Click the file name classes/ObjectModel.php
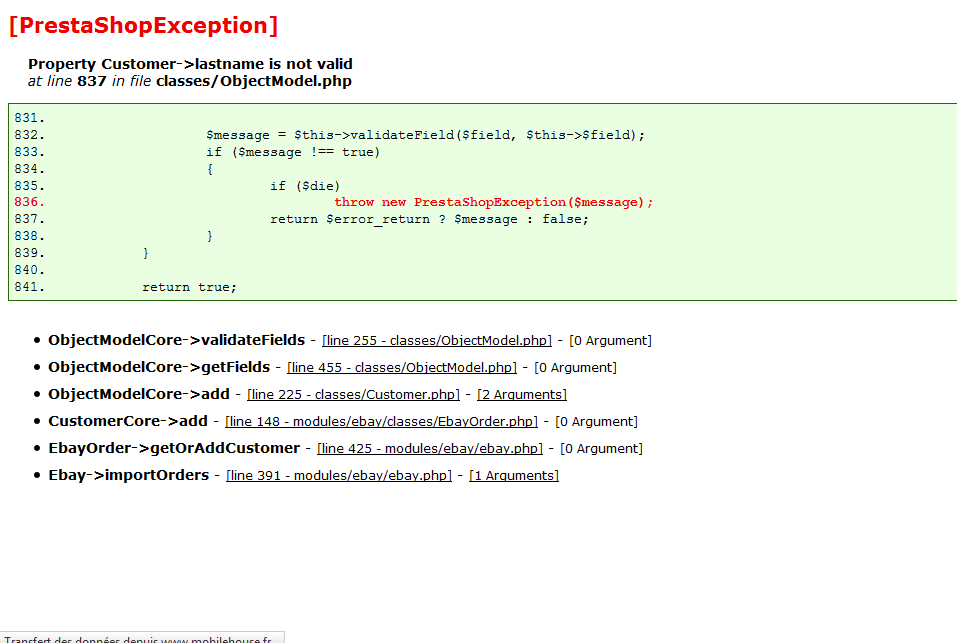 254,81
